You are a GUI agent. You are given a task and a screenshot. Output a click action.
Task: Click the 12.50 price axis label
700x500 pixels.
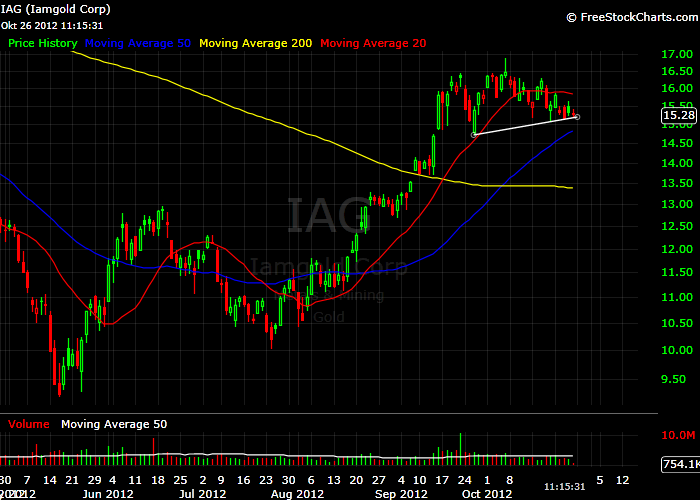(x=677, y=226)
